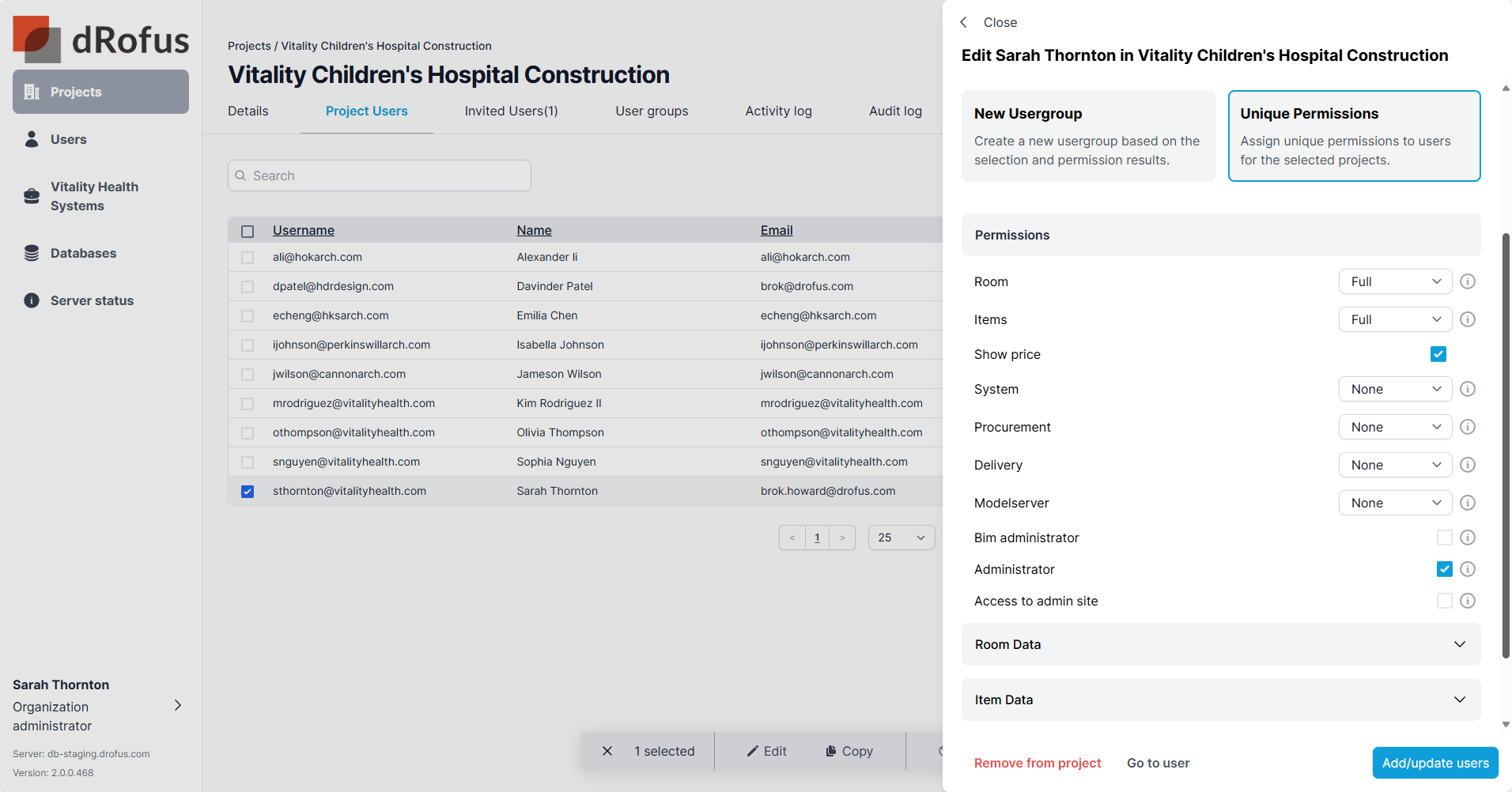1512x792 pixels.
Task: Click the Search input field
Action: coord(380,175)
